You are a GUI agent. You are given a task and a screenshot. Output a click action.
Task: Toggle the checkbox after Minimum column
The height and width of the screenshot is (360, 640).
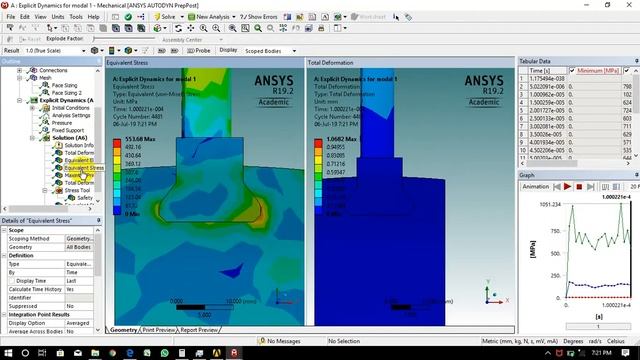627,71
